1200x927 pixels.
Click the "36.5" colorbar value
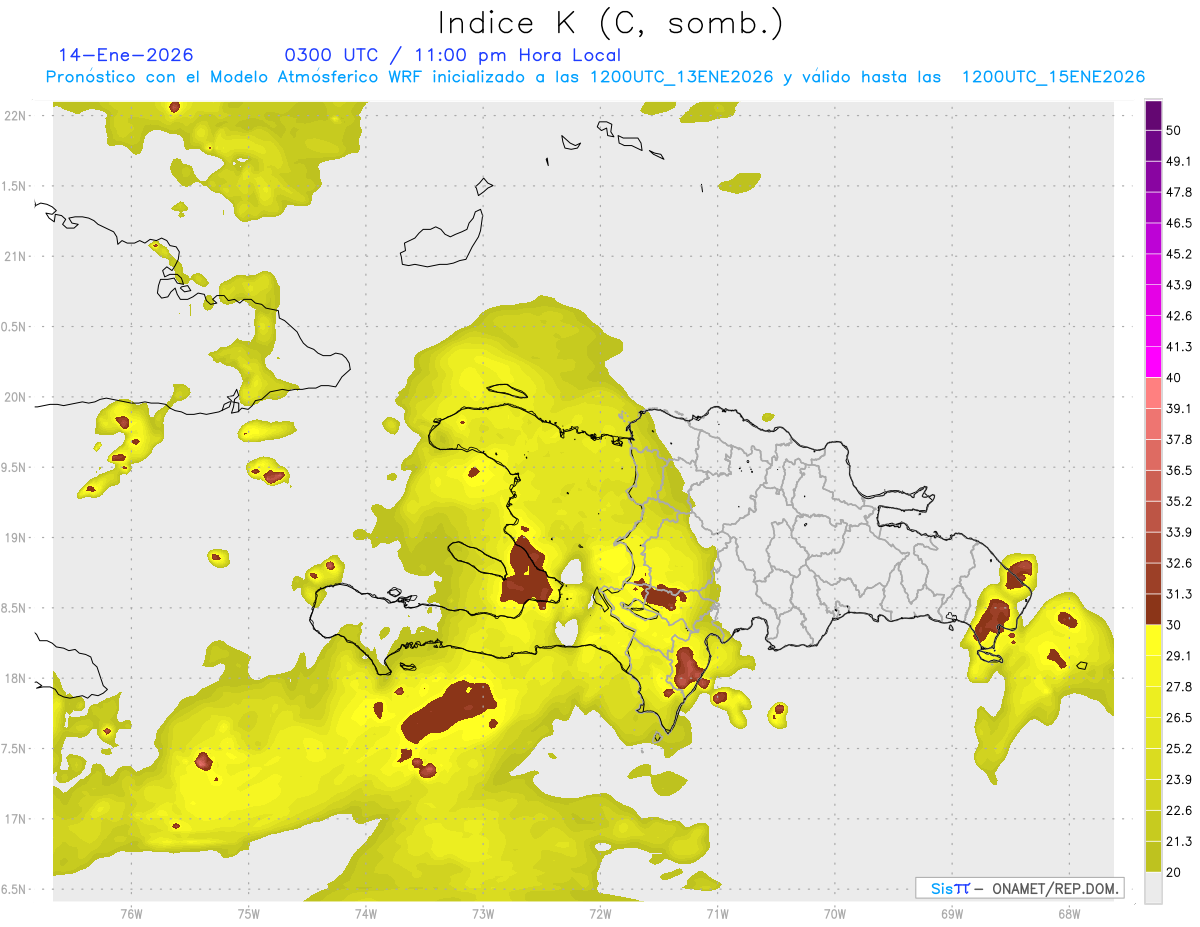click(x=1179, y=470)
